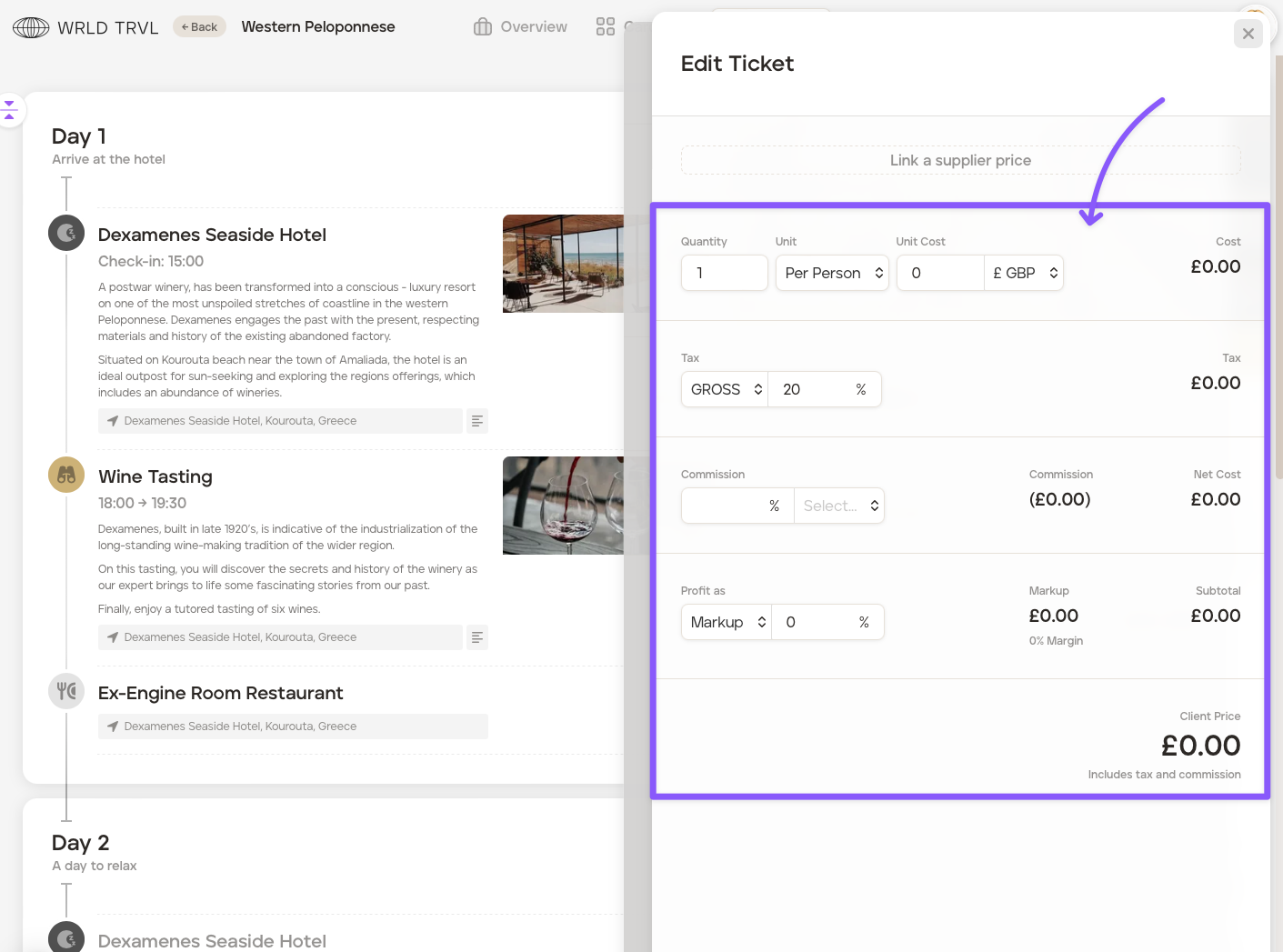Close the Edit Ticket panel

pyautogui.click(x=1248, y=34)
